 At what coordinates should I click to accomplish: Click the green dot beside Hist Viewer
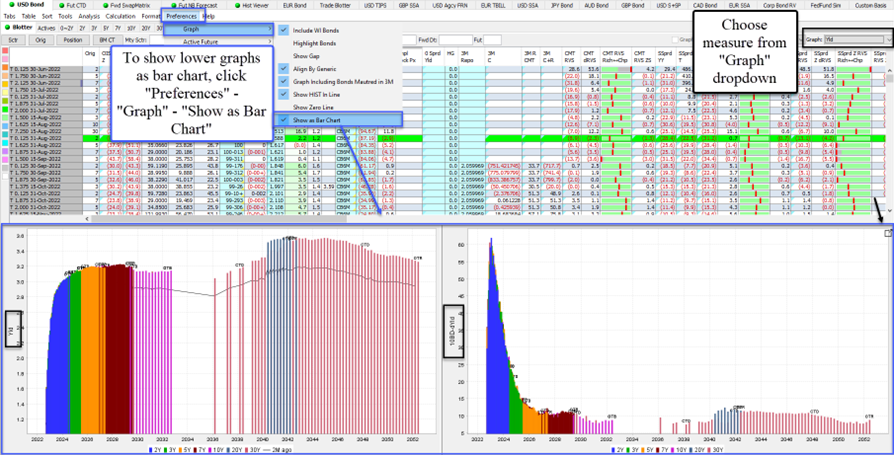[237, 5]
